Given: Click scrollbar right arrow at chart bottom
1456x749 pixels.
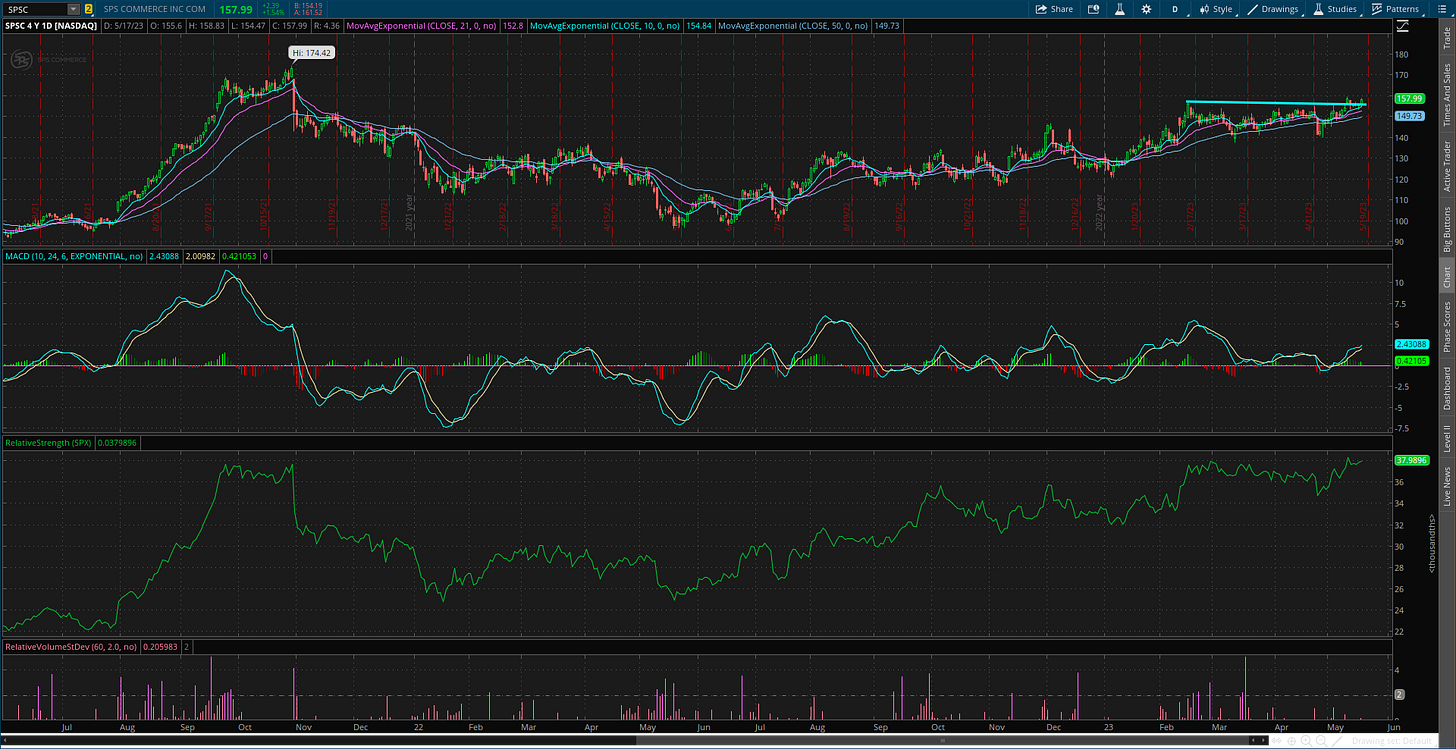Looking at the screenshot, I should [x=1263, y=741].
